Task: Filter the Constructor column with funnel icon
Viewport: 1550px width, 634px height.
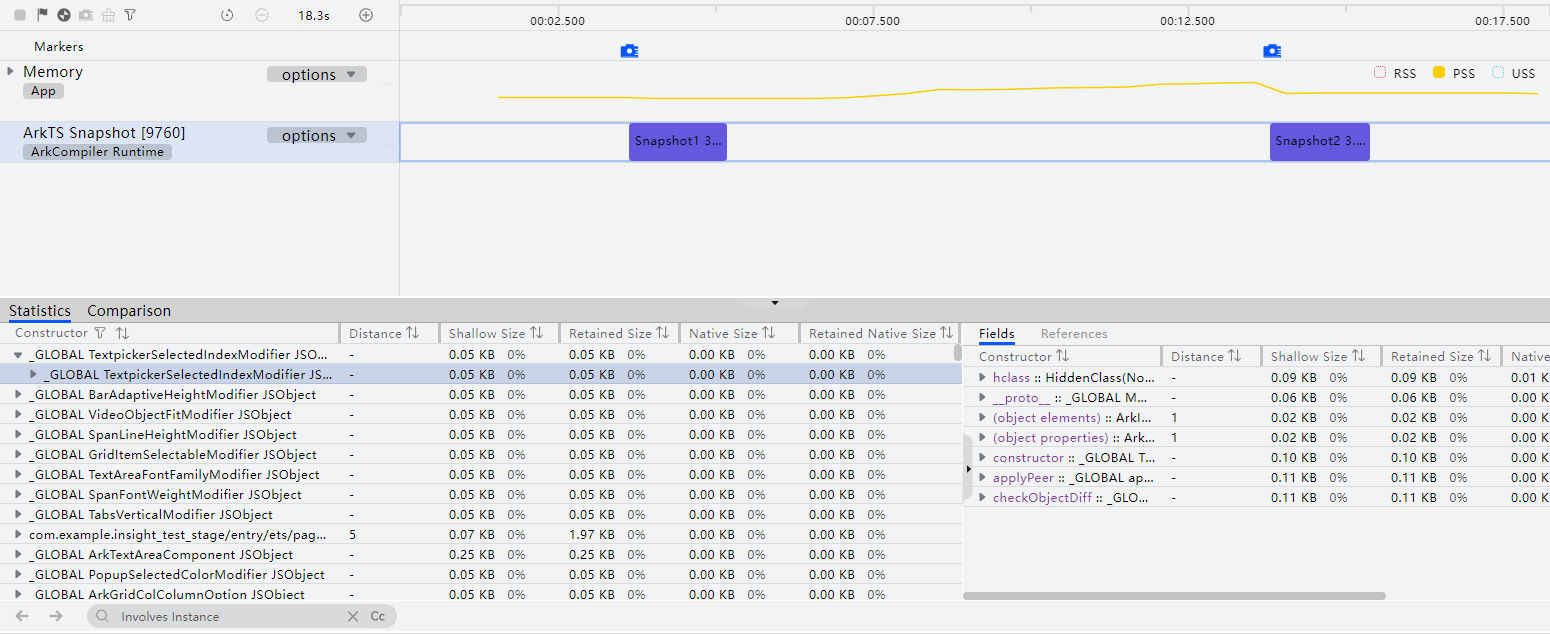Action: coord(100,333)
